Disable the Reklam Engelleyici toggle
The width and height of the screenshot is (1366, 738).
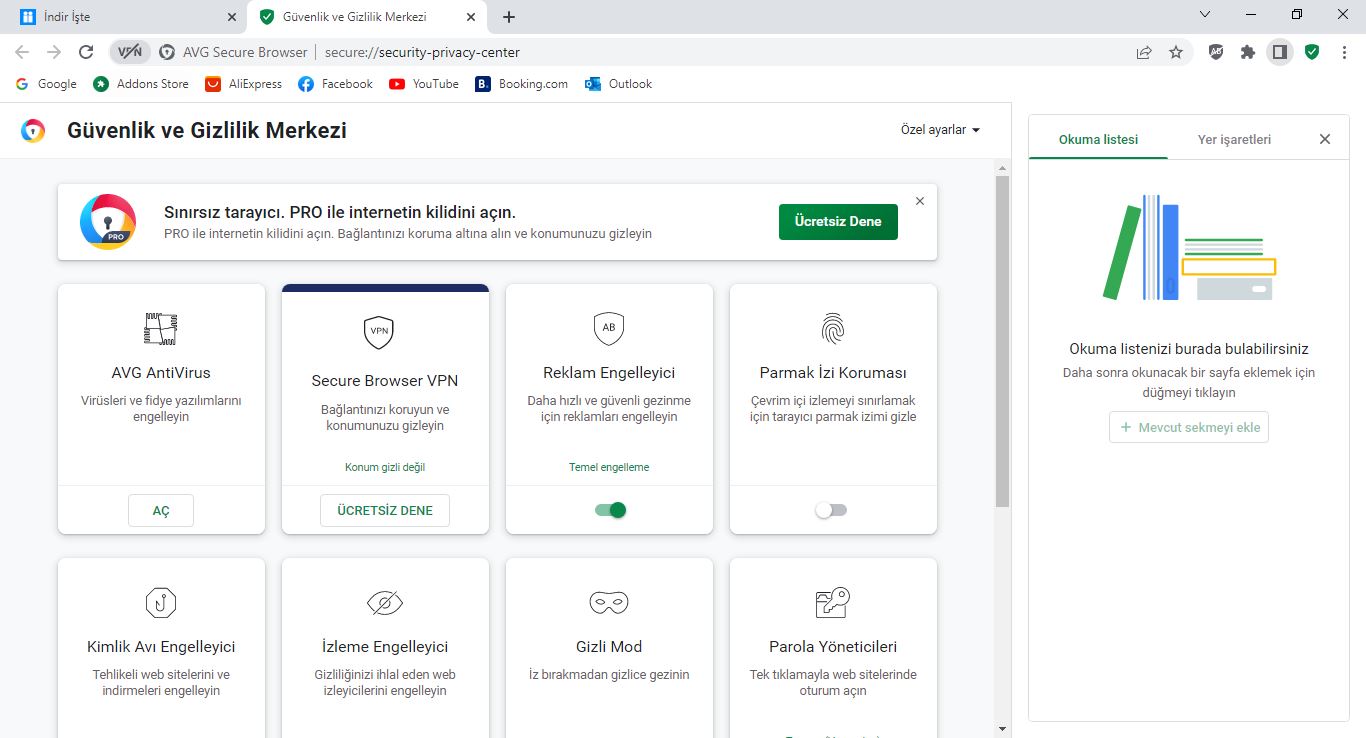(610, 510)
